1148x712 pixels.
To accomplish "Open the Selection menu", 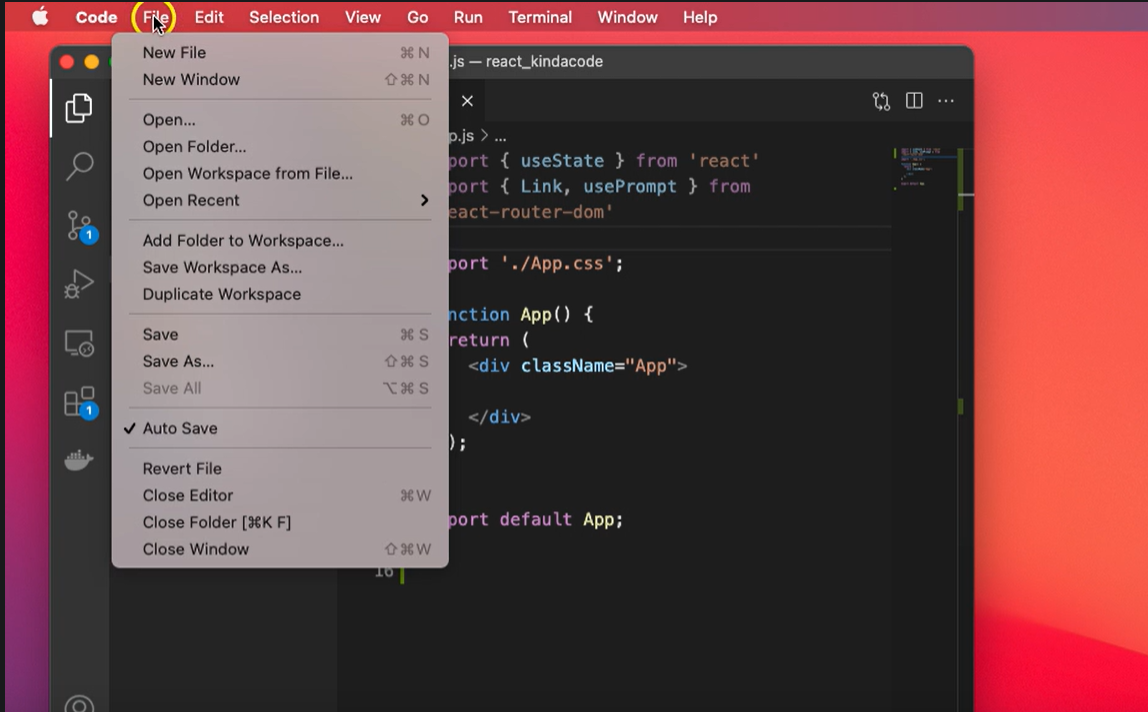I will (284, 17).
